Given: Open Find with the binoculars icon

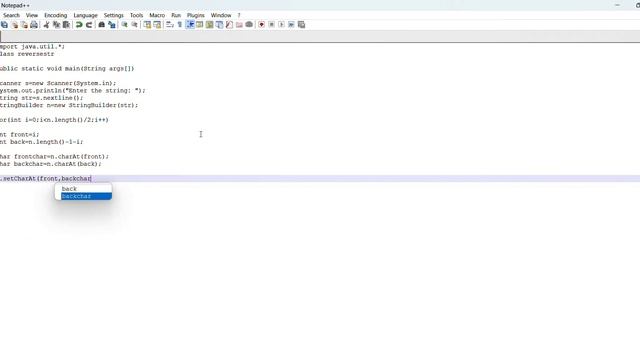Looking at the screenshot, I should point(102,24).
